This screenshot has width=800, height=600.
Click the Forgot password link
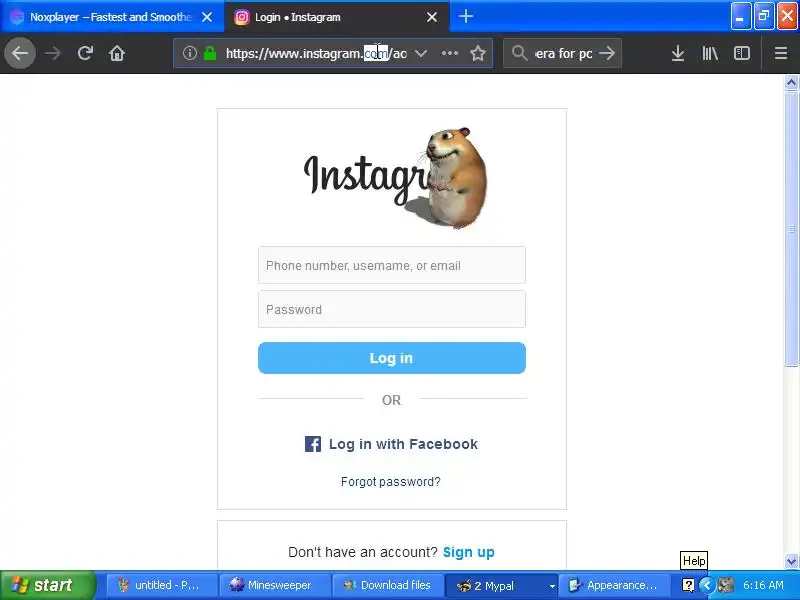tap(391, 482)
